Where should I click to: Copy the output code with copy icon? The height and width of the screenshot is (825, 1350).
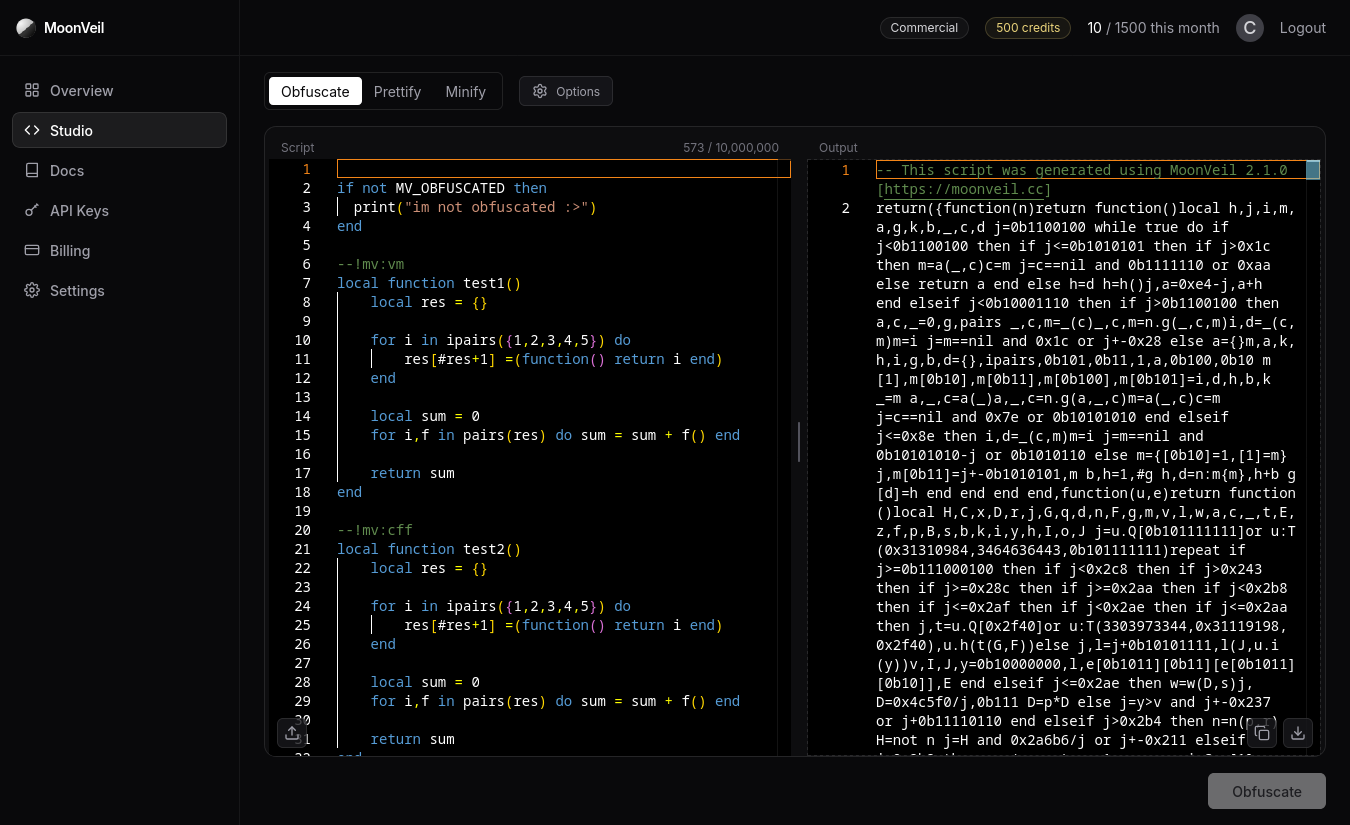[x=1262, y=733]
